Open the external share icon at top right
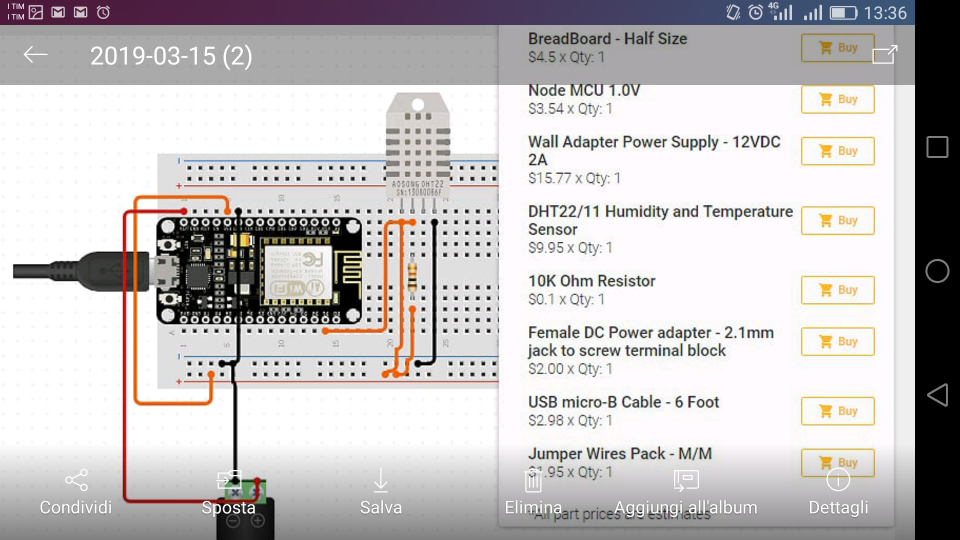 pos(884,55)
